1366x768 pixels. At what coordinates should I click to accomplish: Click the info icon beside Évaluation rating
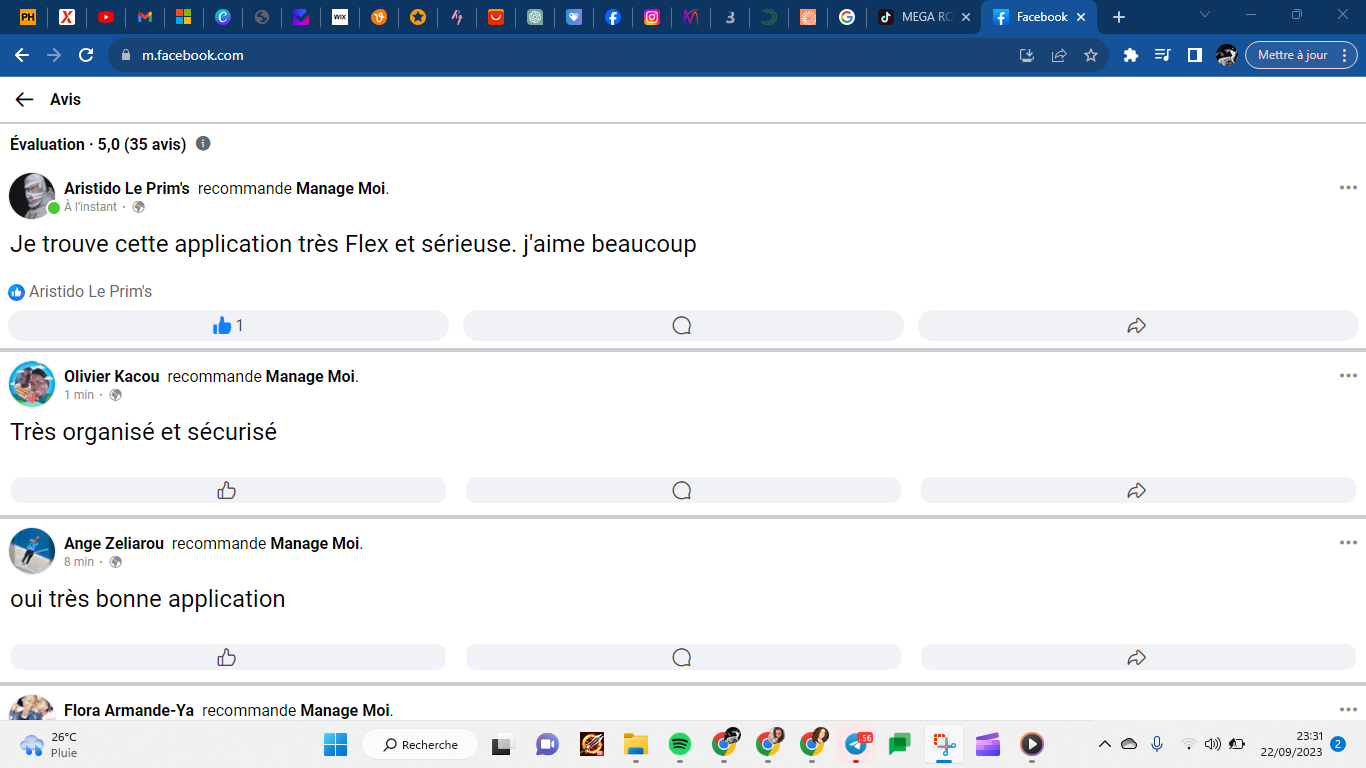[x=203, y=143]
